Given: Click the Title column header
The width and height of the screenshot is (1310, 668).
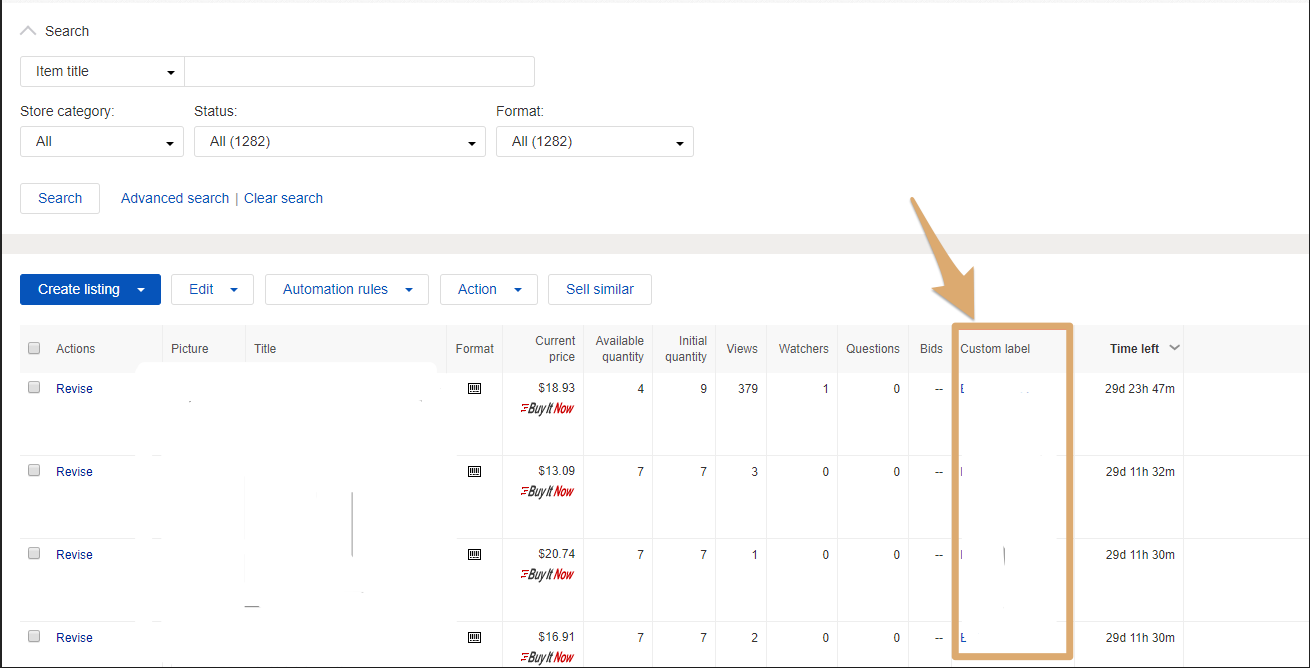Looking at the screenshot, I should [x=265, y=349].
